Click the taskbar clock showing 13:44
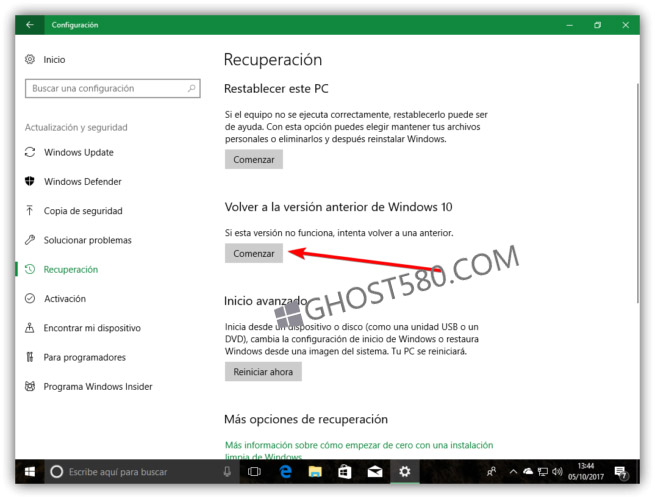Screen dimensions: 655x499 tap(586, 471)
